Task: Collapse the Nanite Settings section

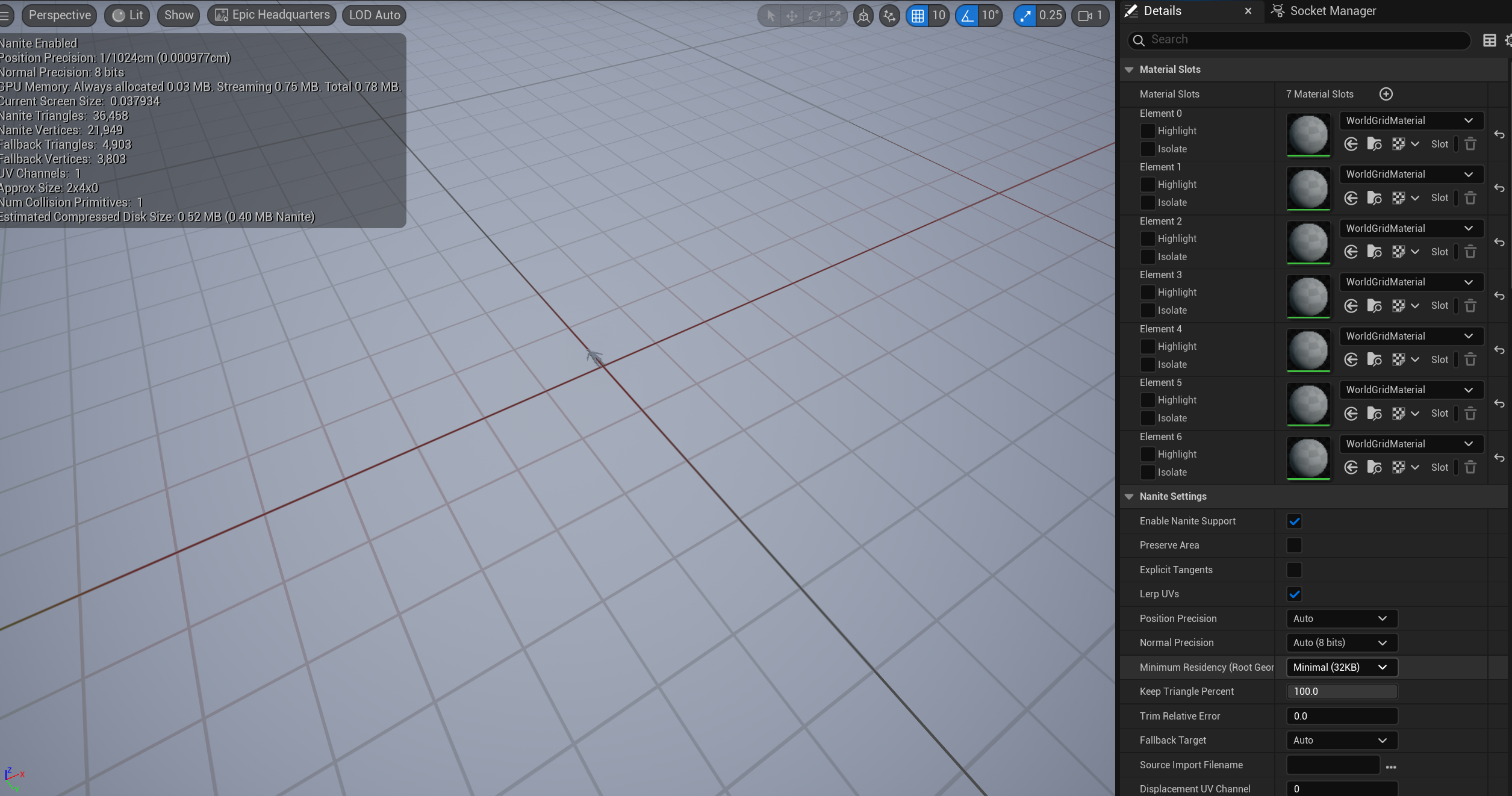Action: (x=1129, y=496)
